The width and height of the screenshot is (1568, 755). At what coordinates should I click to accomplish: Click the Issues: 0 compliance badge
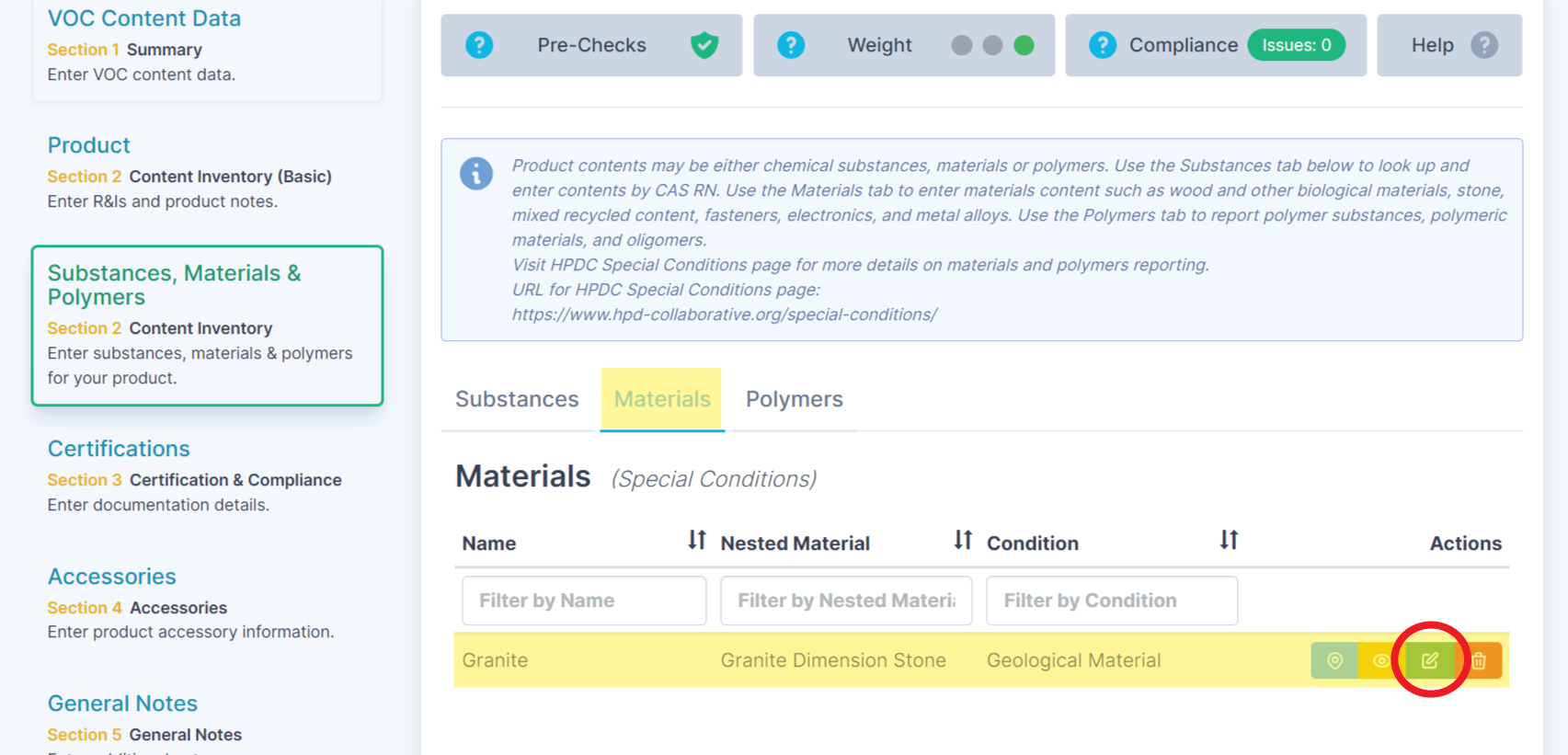coord(1296,45)
